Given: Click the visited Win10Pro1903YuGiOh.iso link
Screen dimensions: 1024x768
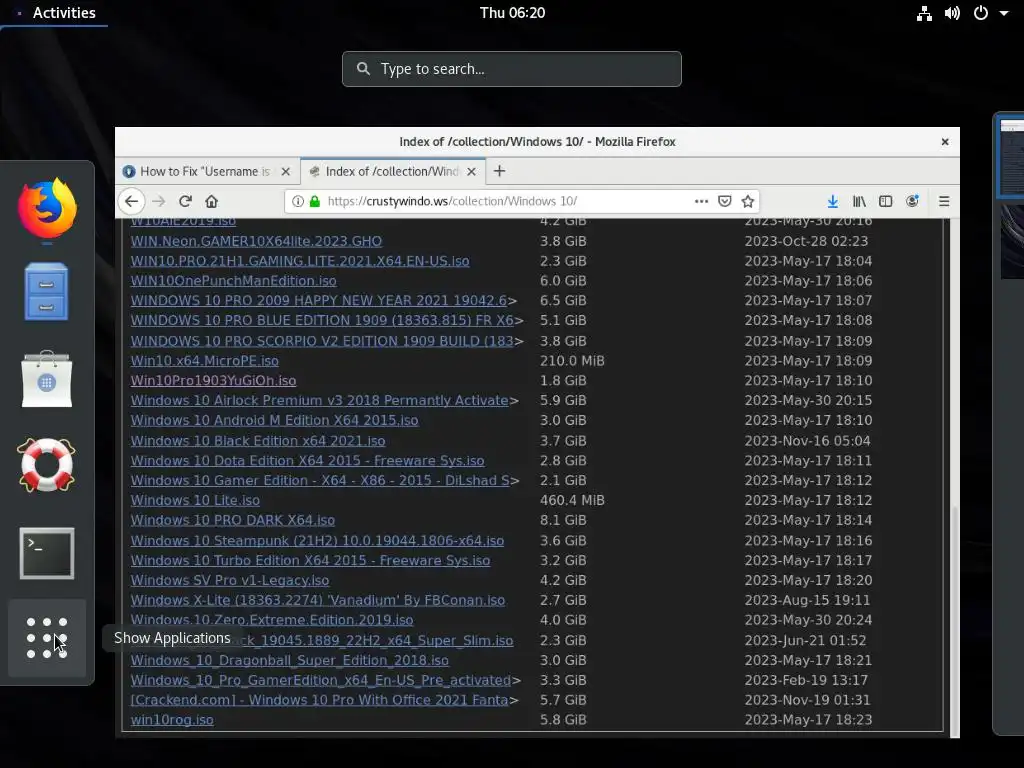Looking at the screenshot, I should (x=213, y=380).
